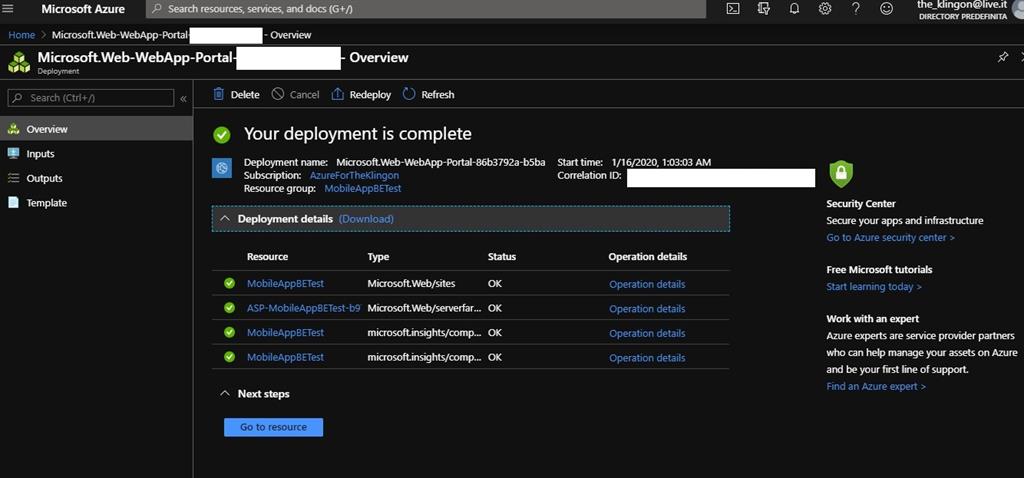The height and width of the screenshot is (478, 1024).
Task: Click the pin to dashboard icon
Action: click(1002, 57)
